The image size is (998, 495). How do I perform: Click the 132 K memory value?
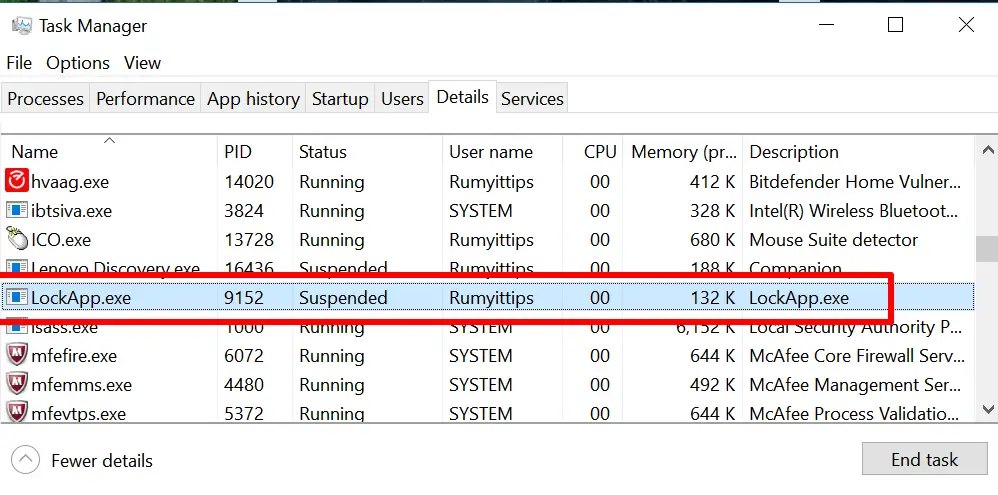[x=713, y=297]
